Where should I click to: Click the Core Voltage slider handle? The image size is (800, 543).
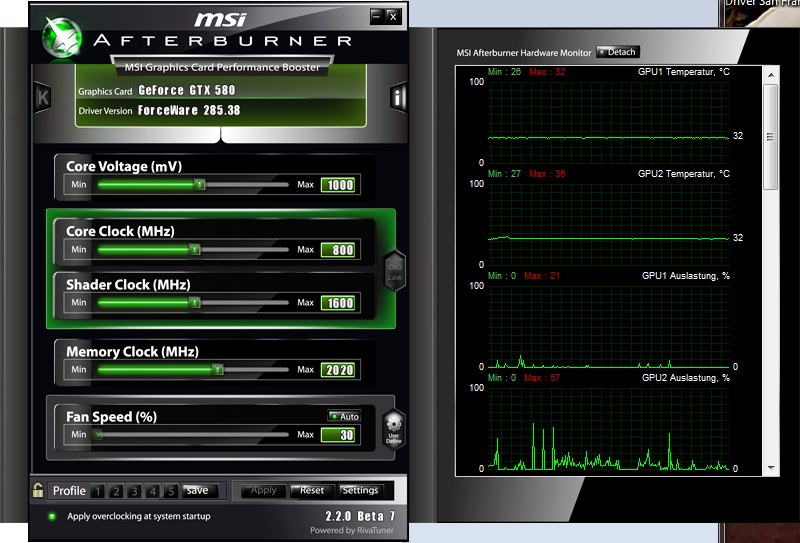(200, 184)
